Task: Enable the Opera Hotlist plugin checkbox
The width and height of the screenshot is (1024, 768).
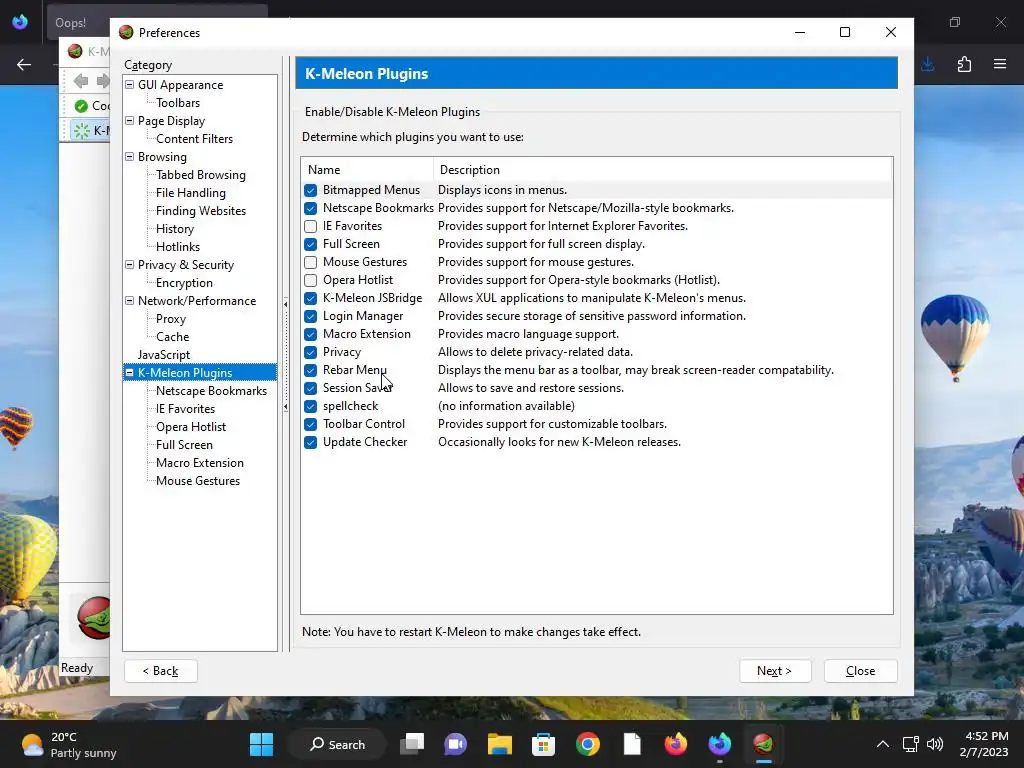Action: click(311, 280)
